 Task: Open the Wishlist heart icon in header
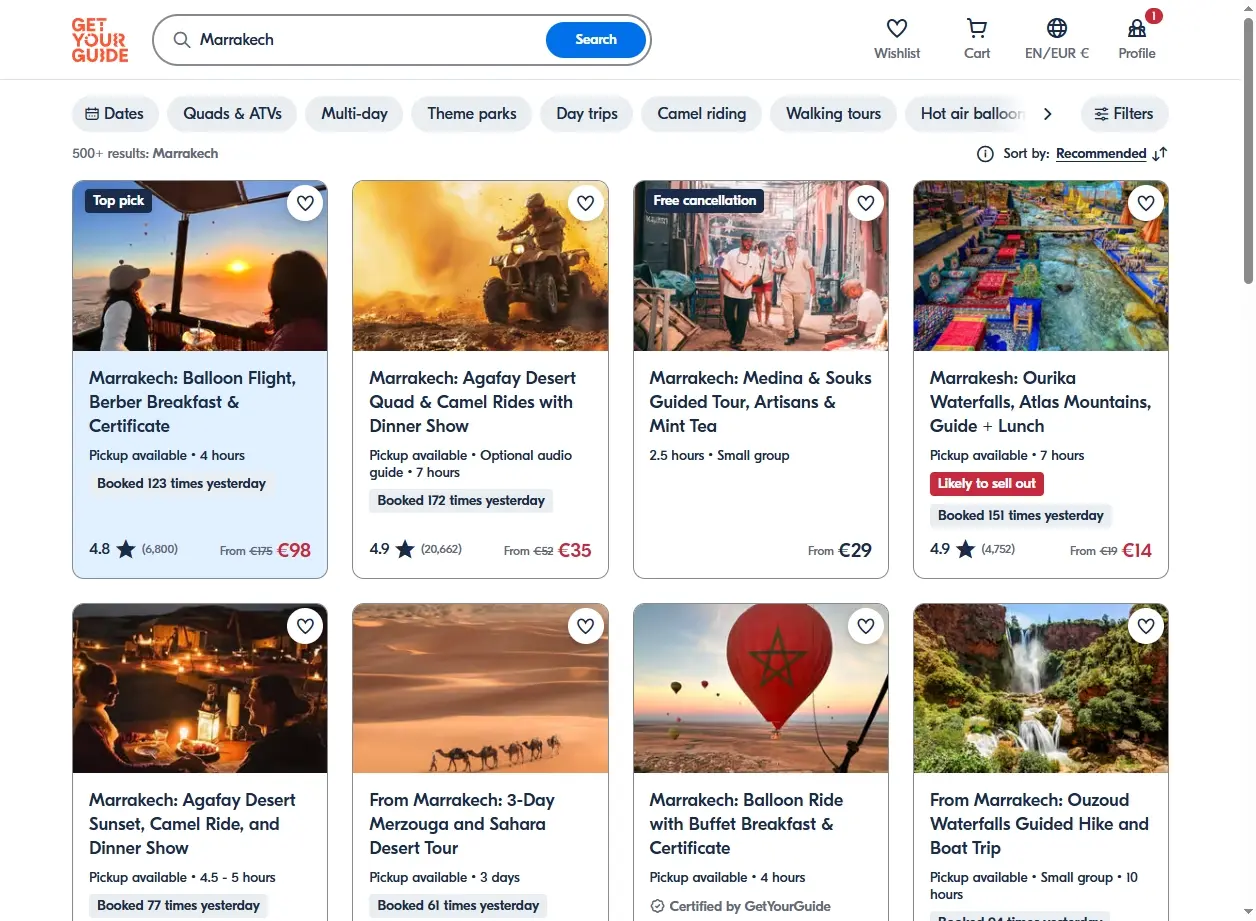(897, 28)
